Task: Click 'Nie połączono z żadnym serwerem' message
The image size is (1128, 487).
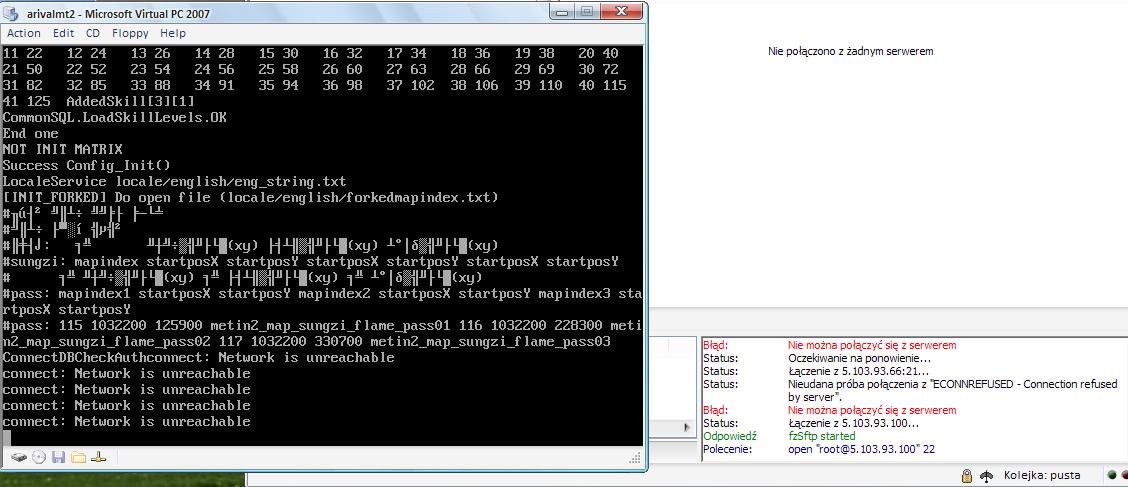Action: tap(850, 52)
